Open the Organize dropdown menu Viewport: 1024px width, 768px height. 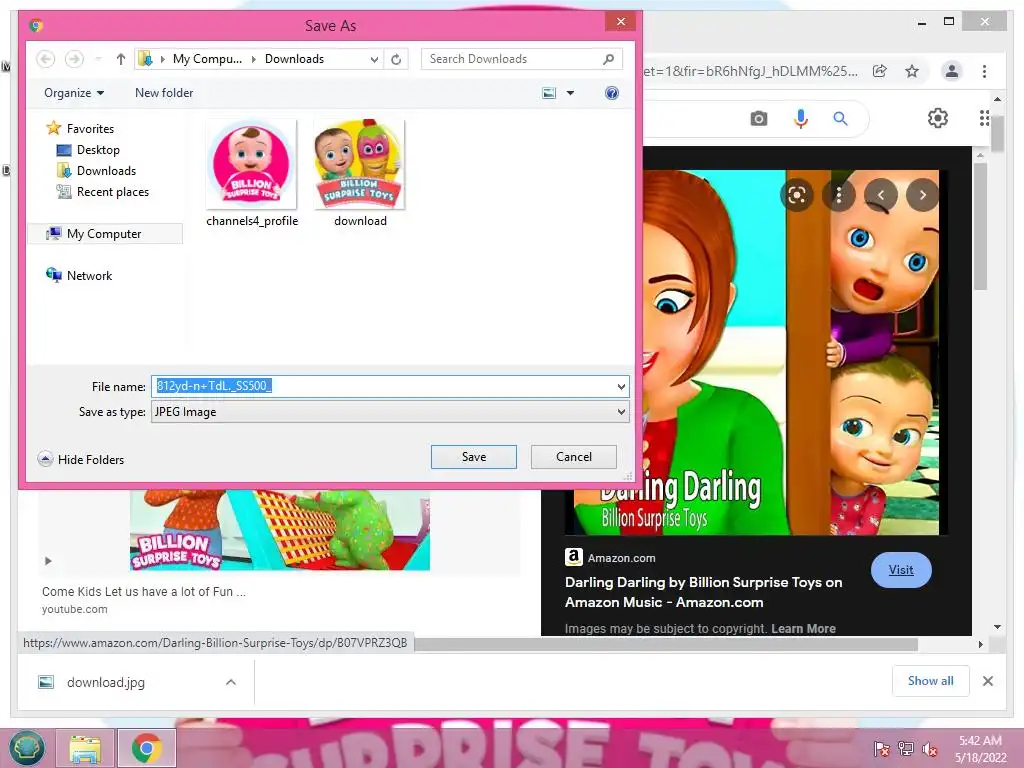(74, 93)
